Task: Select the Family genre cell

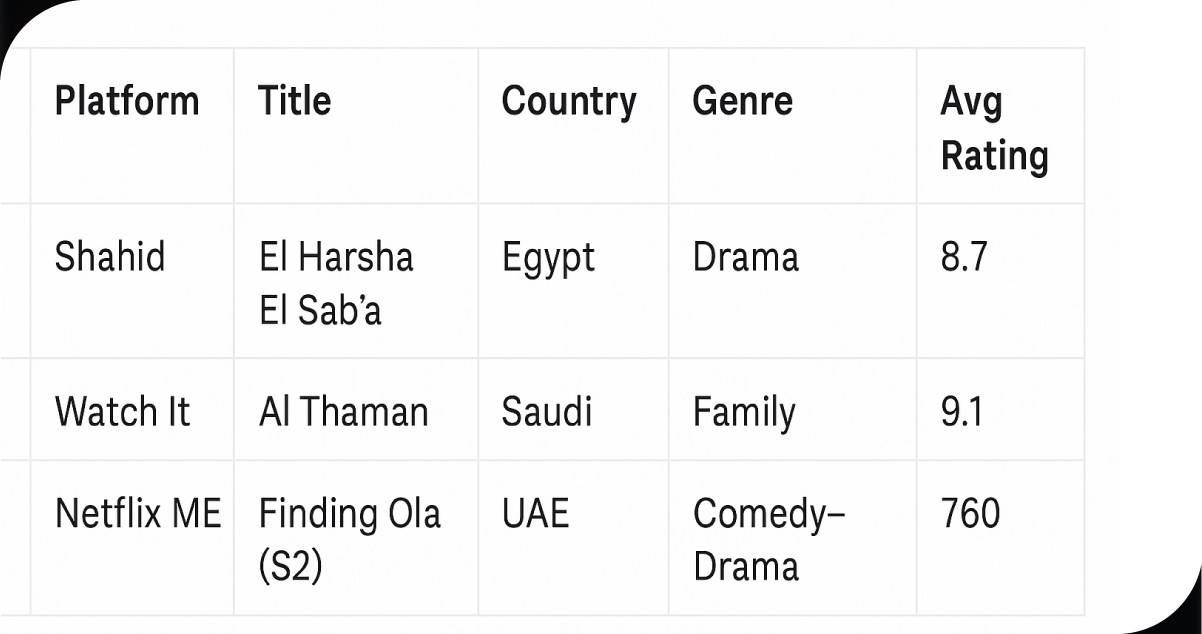Action: click(x=744, y=412)
